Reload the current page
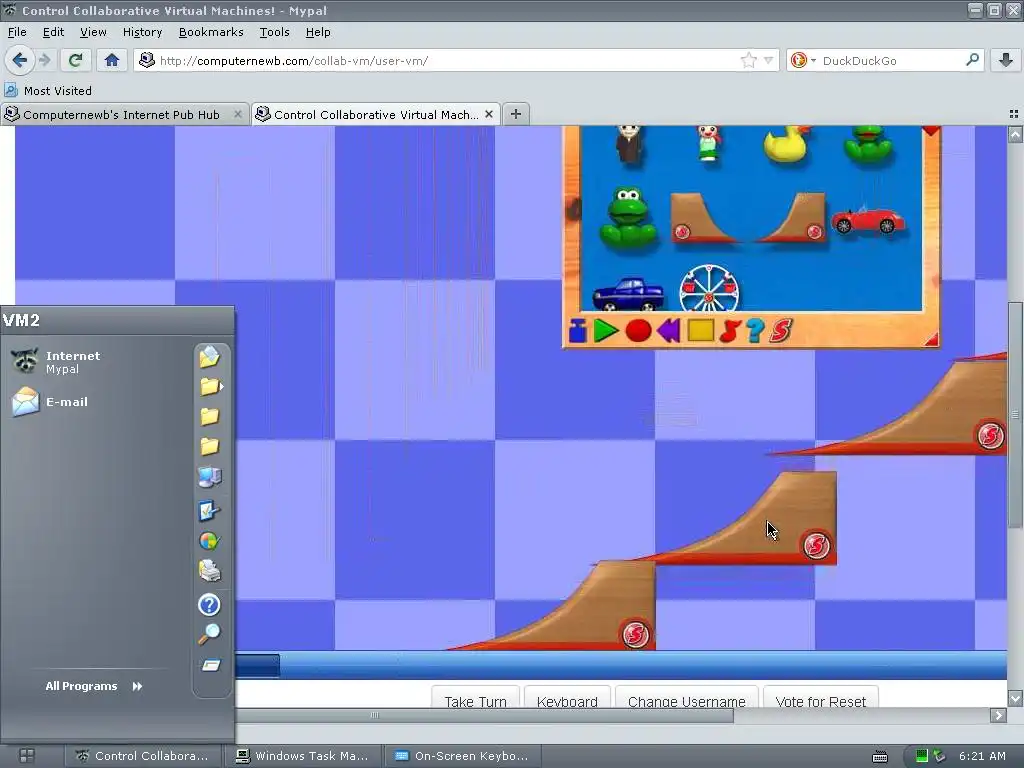1024x768 pixels. 75,60
